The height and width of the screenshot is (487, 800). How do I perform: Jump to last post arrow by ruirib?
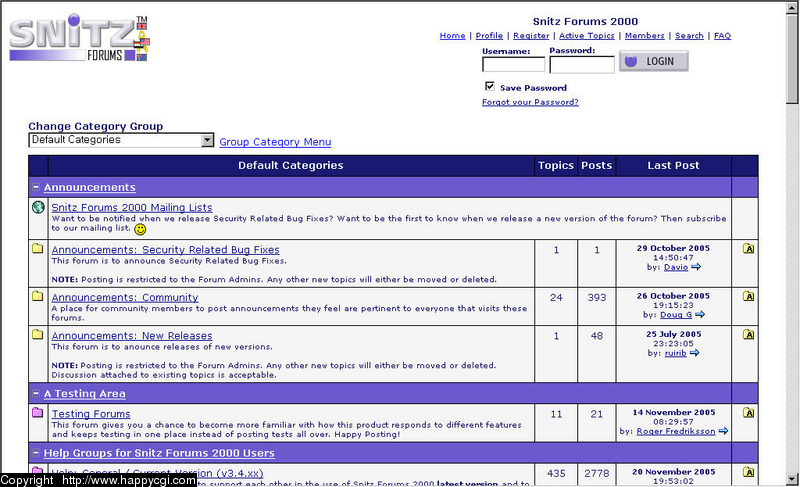694,353
